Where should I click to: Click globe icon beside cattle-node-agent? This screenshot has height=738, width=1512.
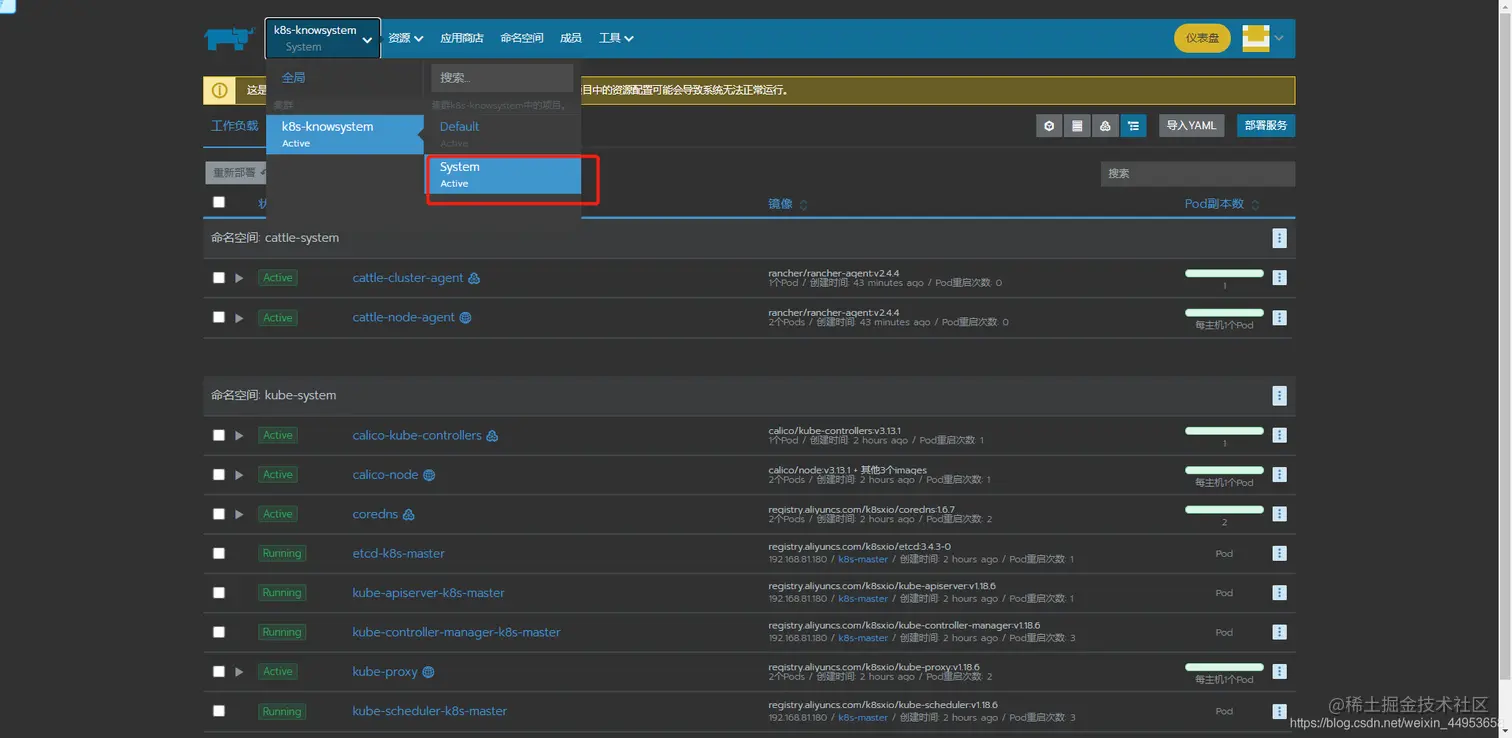tap(465, 318)
